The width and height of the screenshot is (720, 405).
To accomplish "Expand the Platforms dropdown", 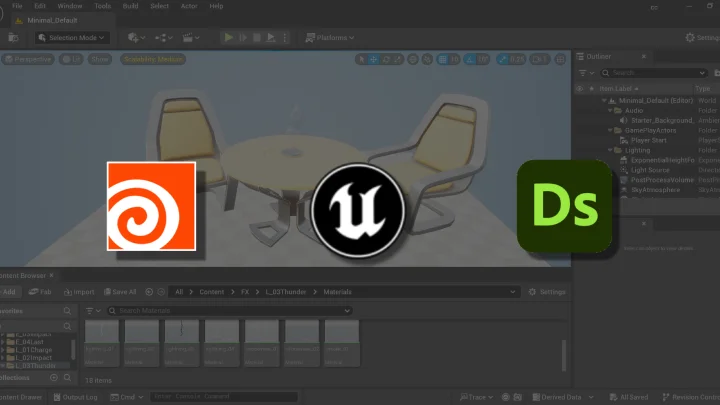I will [x=330, y=38].
